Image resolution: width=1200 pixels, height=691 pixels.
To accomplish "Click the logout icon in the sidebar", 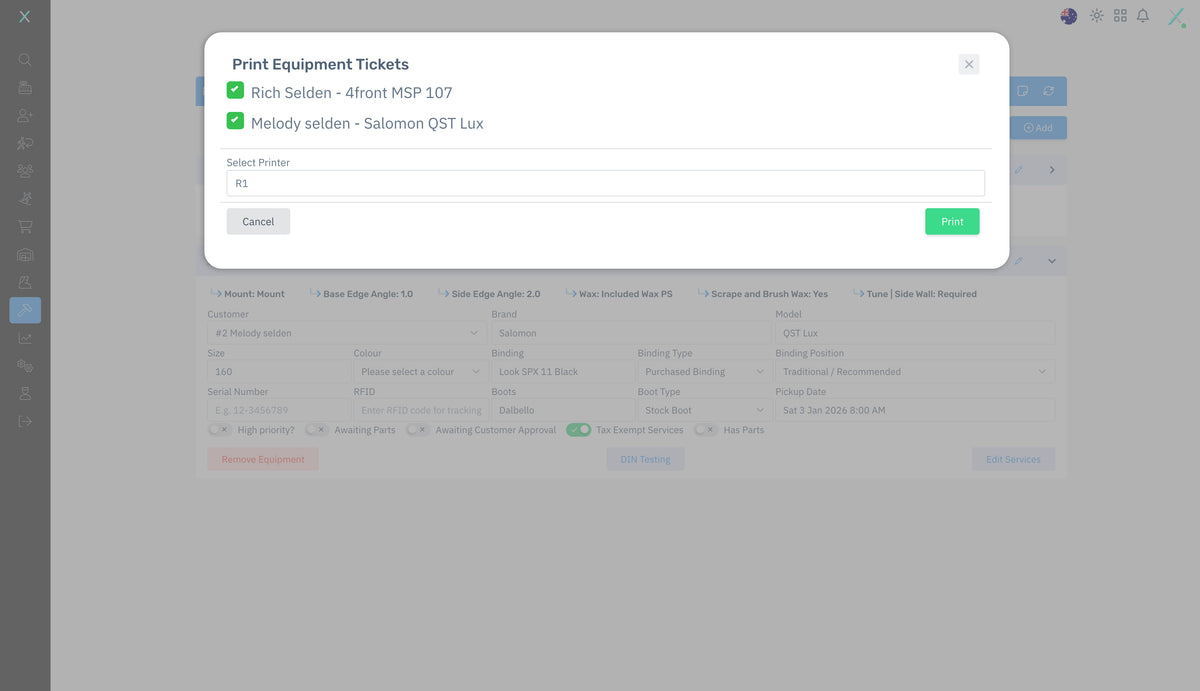I will (x=25, y=421).
